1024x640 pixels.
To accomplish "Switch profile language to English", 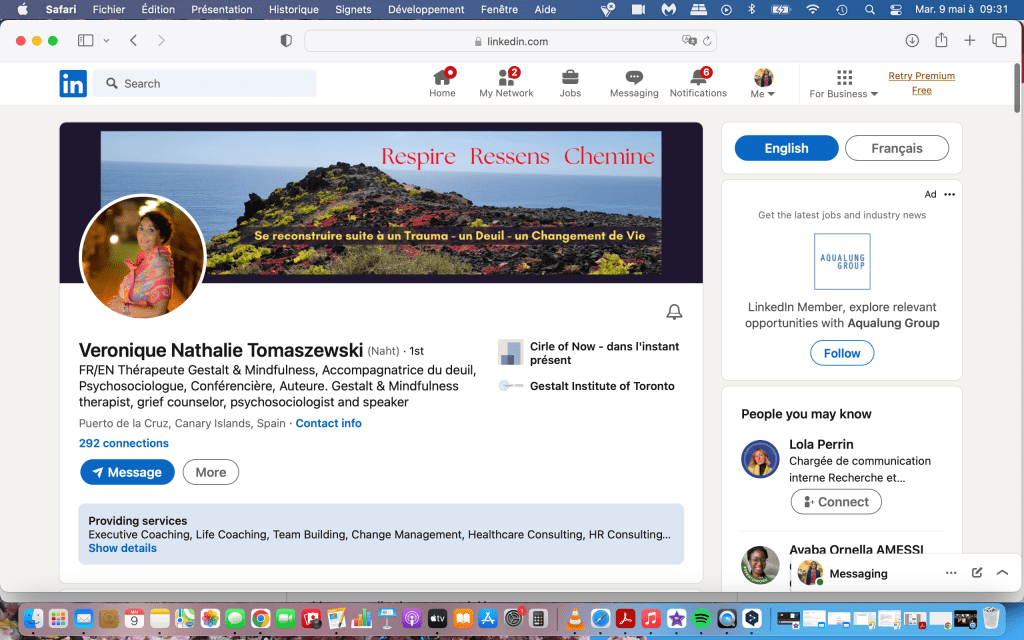I will (x=786, y=148).
